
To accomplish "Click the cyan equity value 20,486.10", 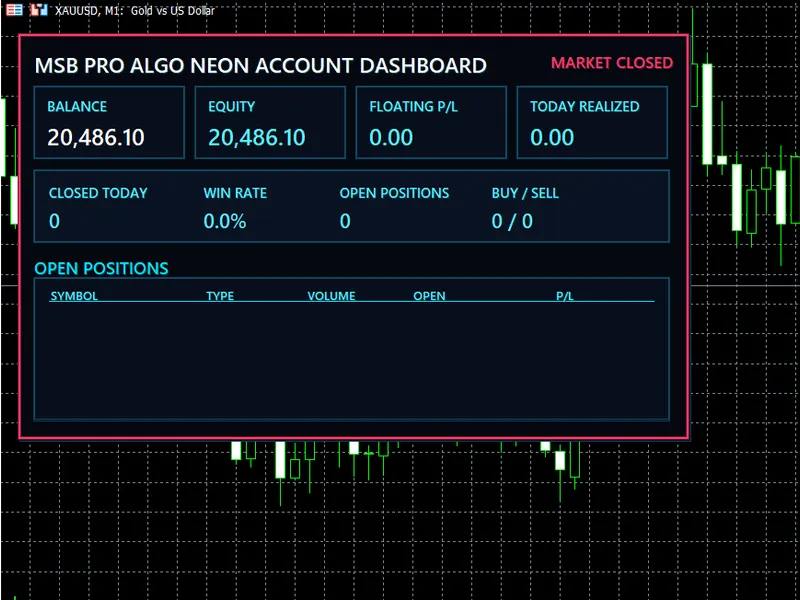I will tap(257, 137).
